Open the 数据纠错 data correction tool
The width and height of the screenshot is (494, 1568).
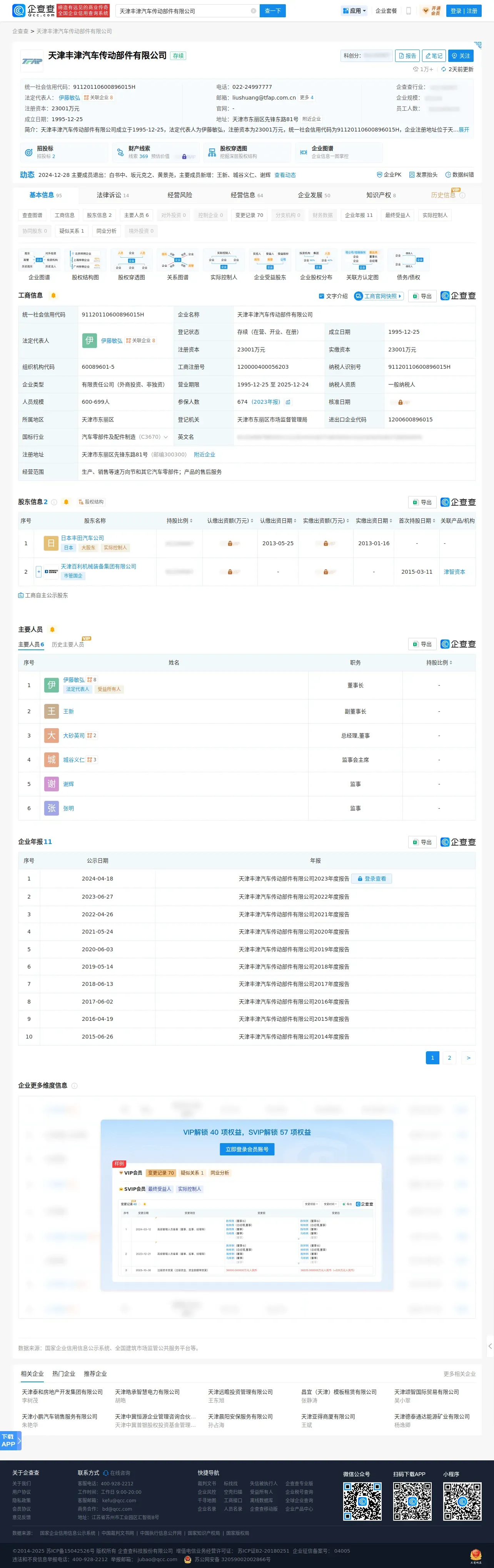[459, 175]
